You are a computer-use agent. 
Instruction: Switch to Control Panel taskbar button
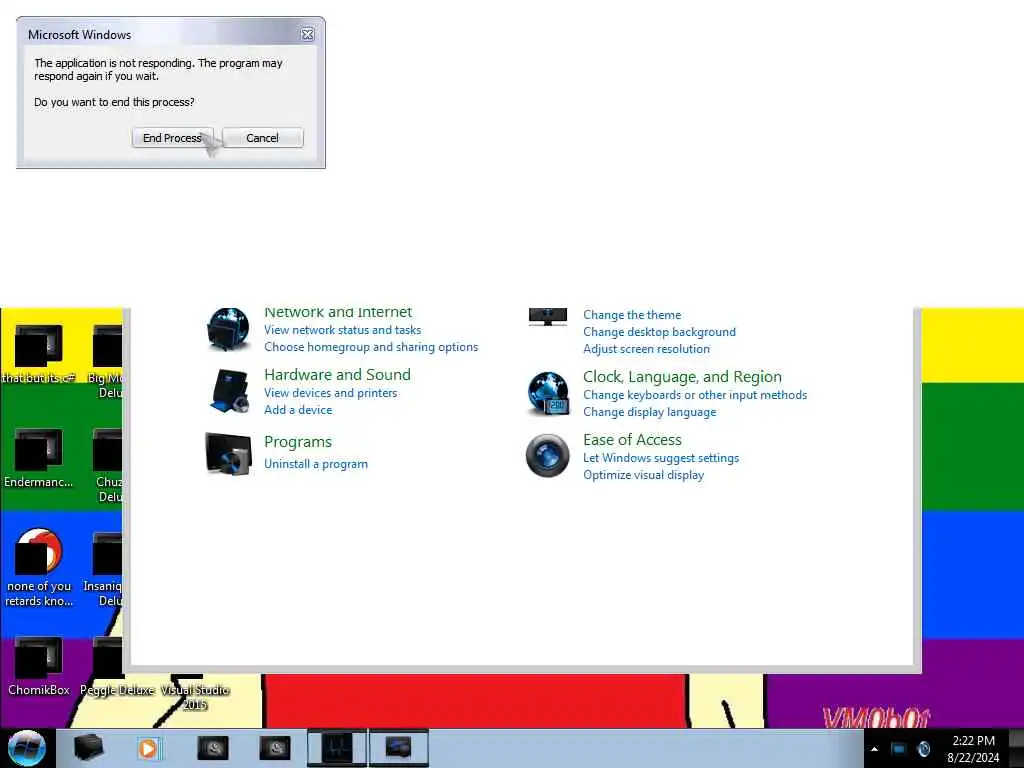point(398,748)
